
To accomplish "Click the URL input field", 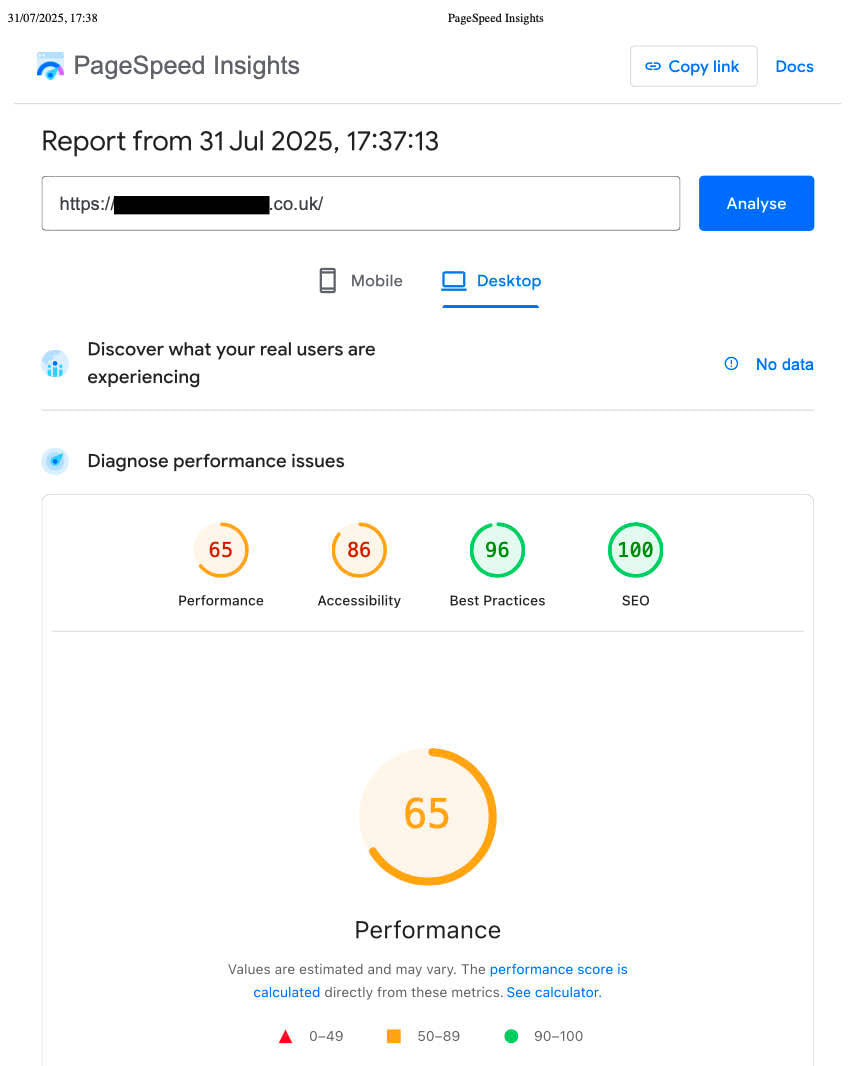I will click(x=360, y=203).
